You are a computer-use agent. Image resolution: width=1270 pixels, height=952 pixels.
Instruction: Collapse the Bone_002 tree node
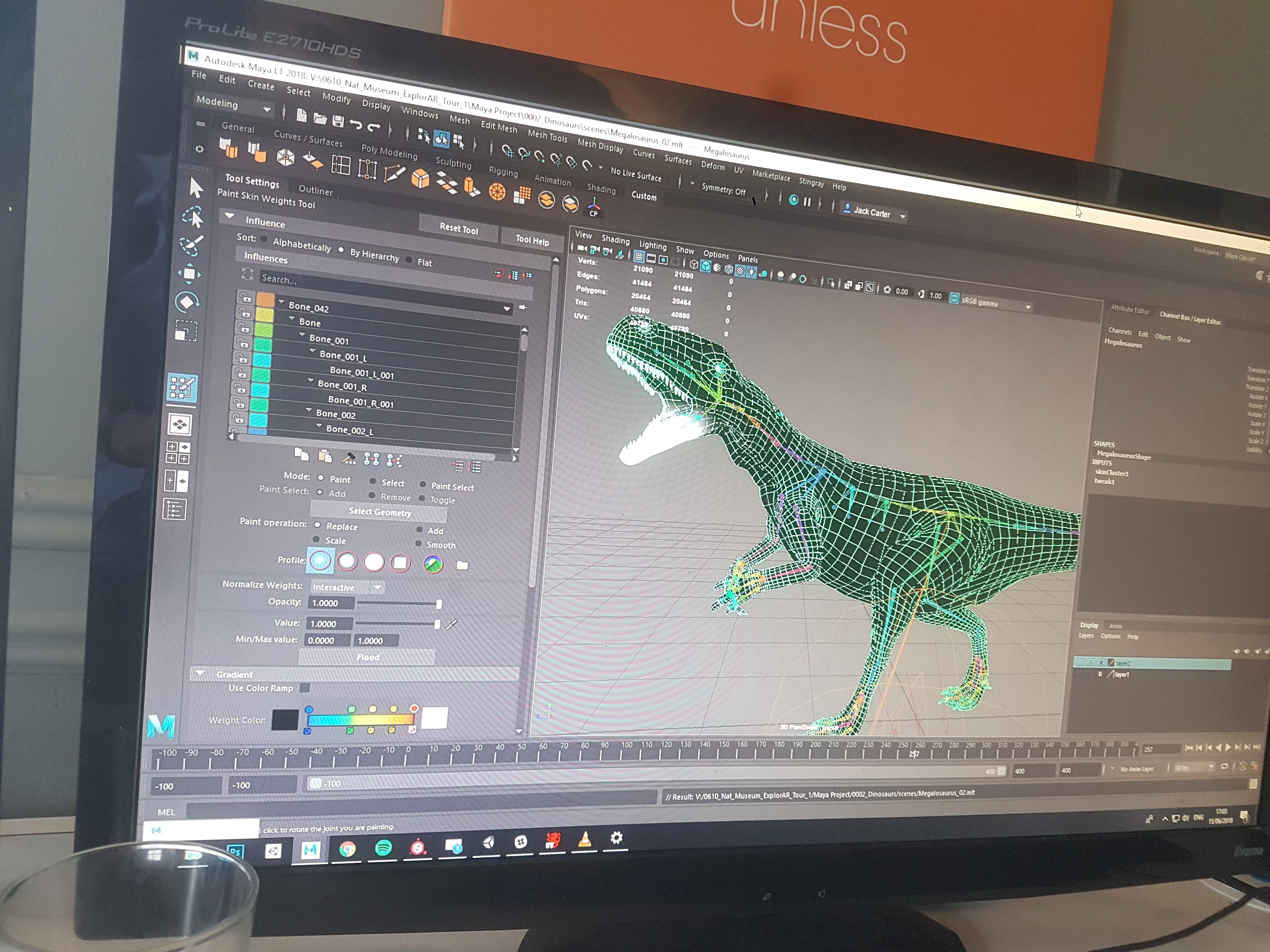pos(309,410)
